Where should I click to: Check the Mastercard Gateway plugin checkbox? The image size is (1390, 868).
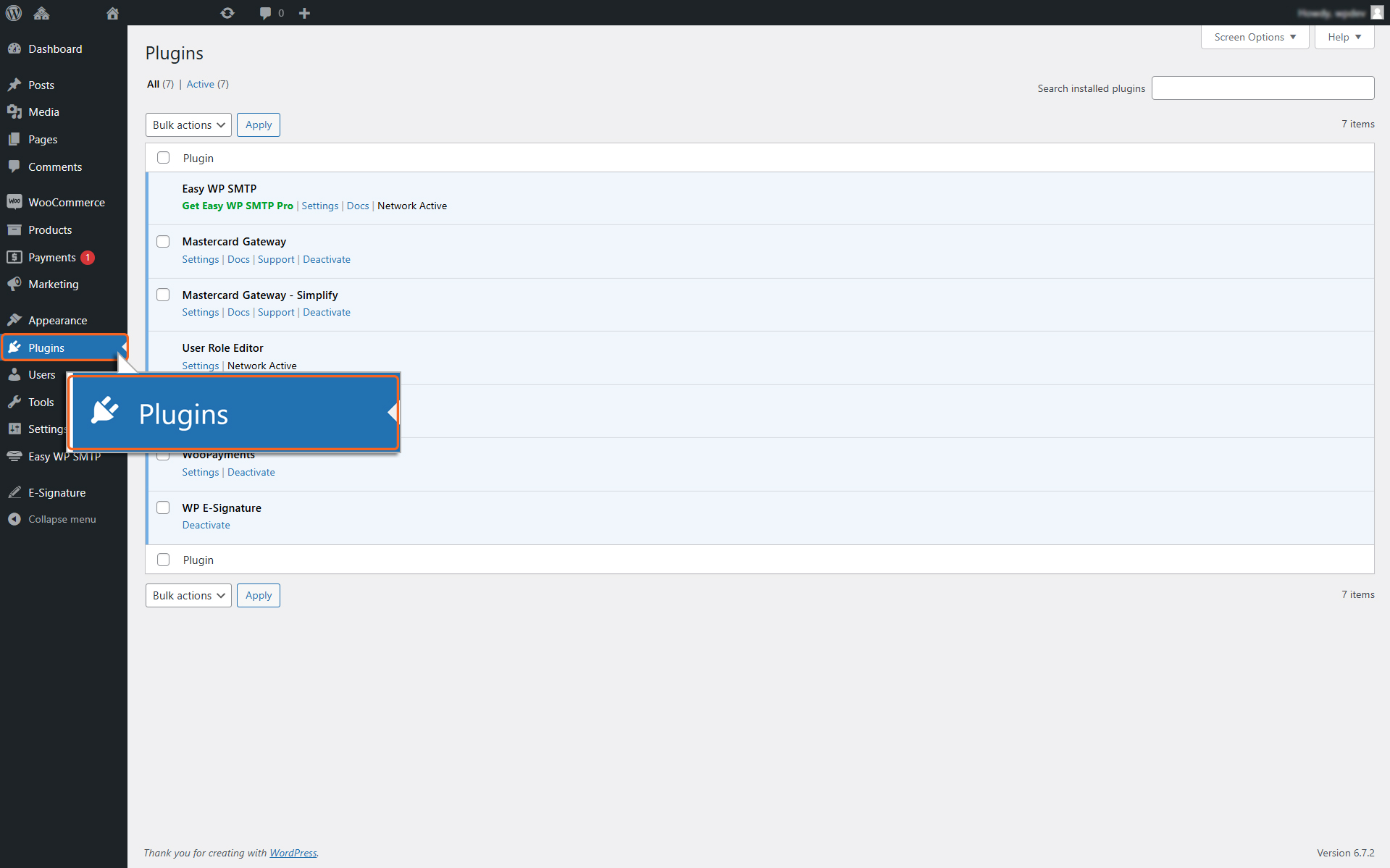pos(163,241)
